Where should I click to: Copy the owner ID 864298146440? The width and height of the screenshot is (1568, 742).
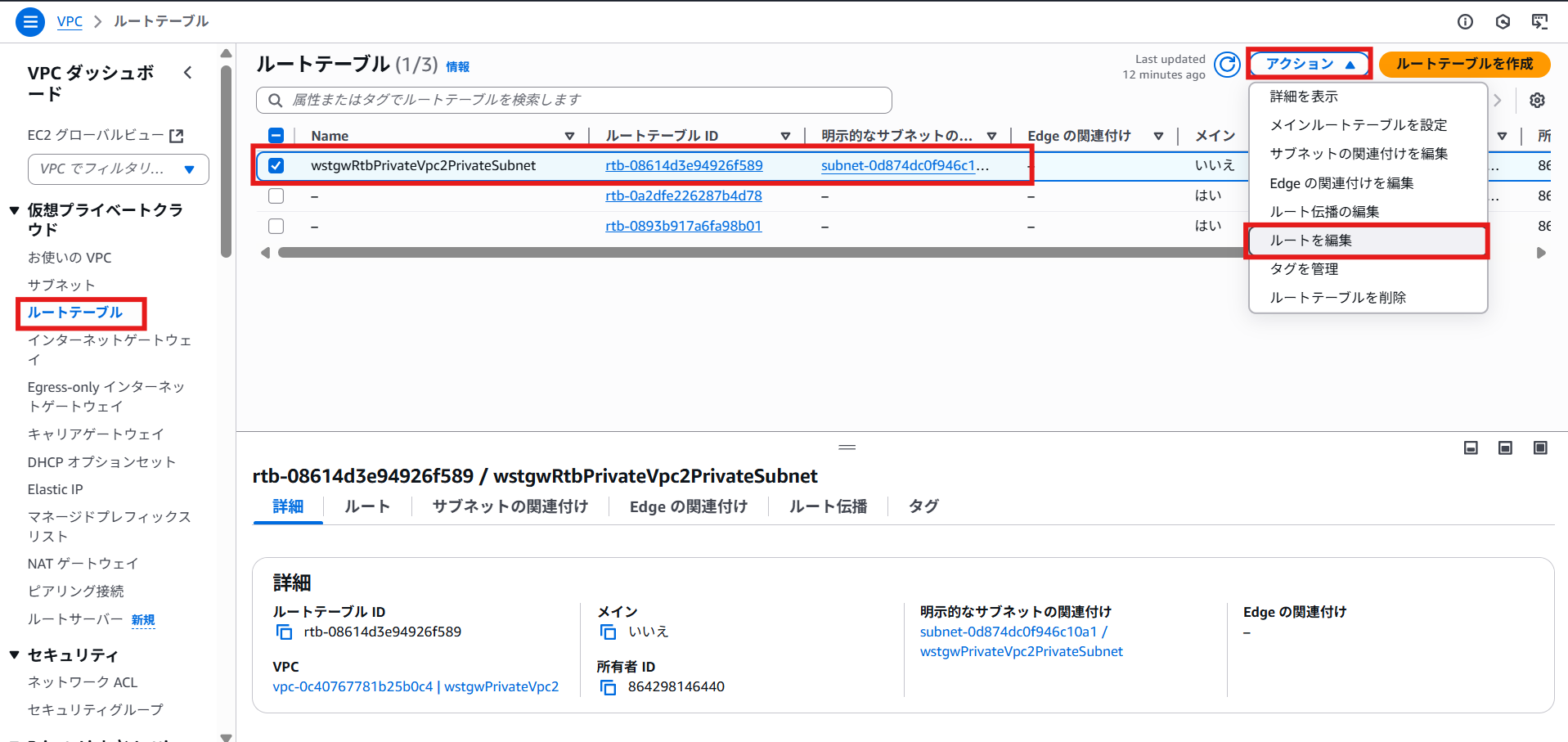pos(608,687)
